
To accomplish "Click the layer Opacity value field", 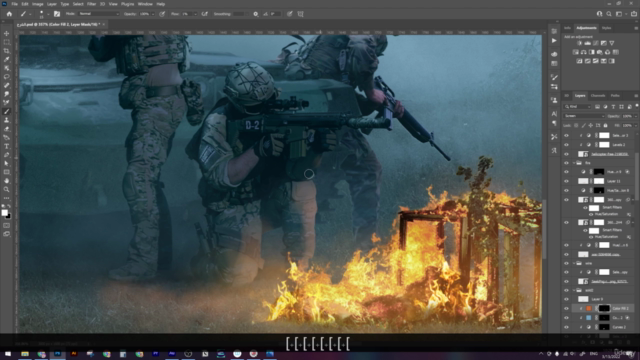I will coord(627,116).
